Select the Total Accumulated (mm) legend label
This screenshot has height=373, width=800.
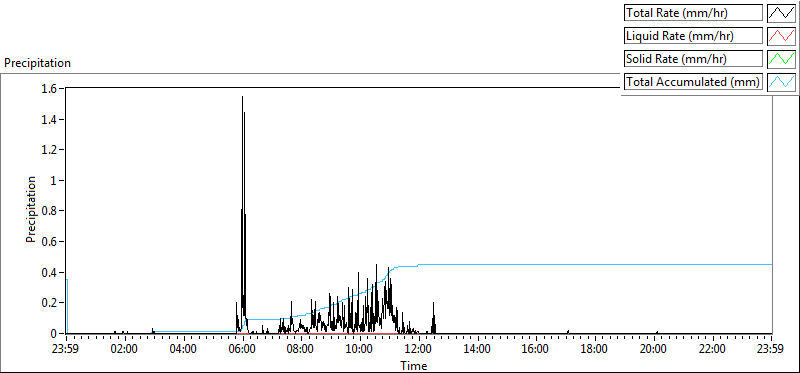(x=693, y=82)
